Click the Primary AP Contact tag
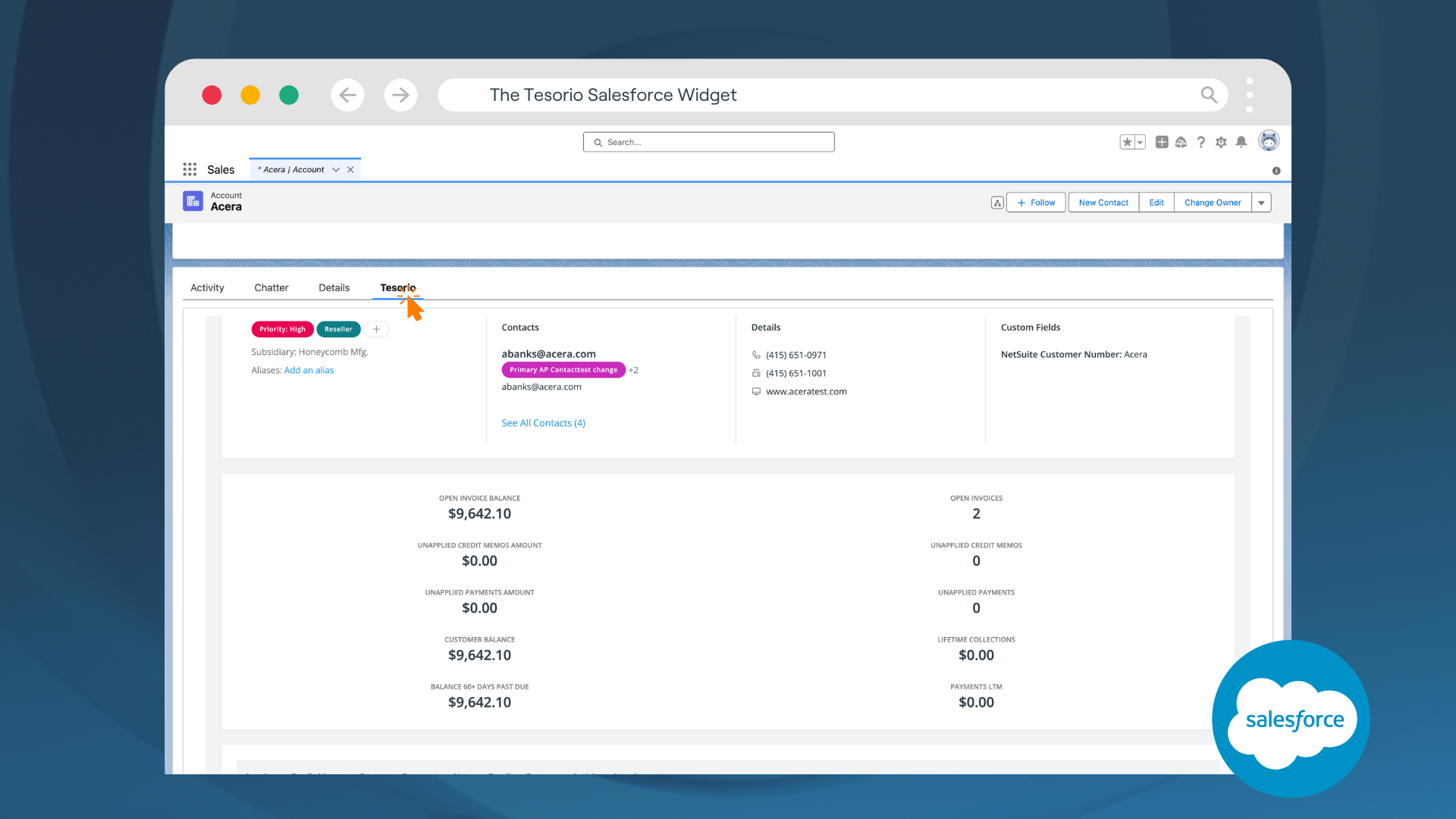Image resolution: width=1456 pixels, height=819 pixels. pos(563,370)
